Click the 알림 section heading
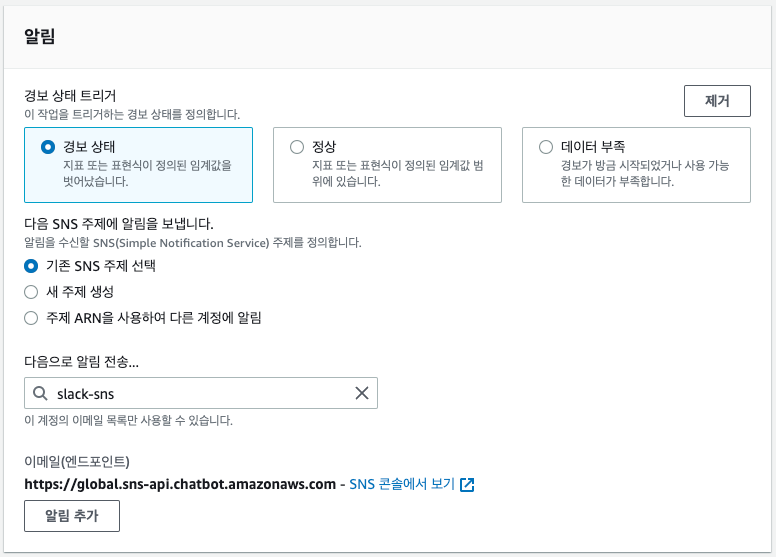 tap(40, 36)
